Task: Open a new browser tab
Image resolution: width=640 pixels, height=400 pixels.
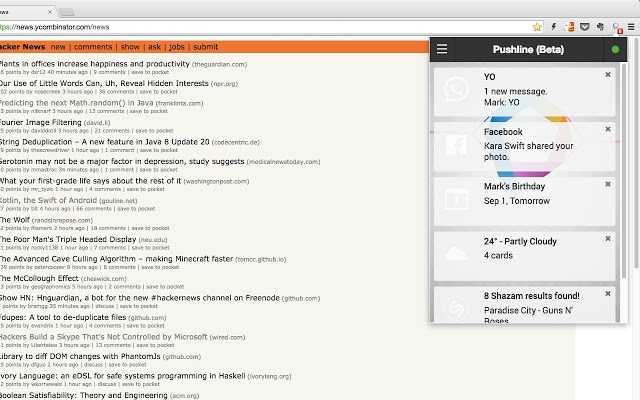Action: [x=67, y=12]
